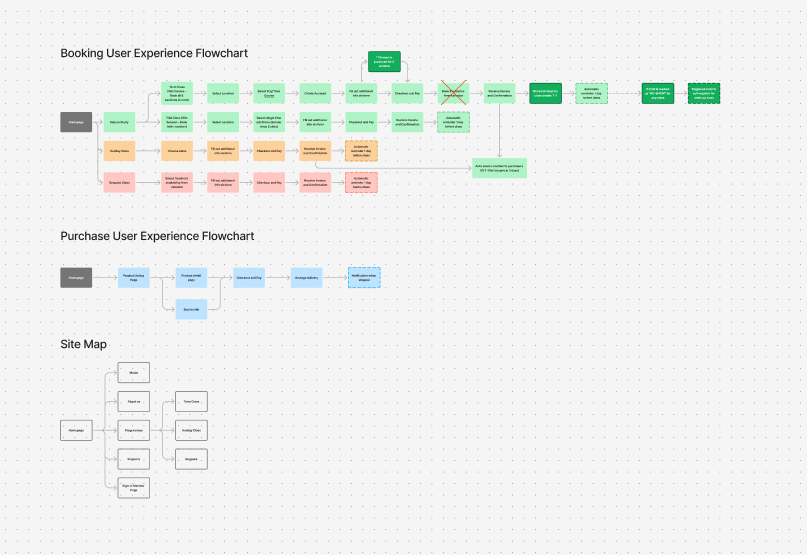The height and width of the screenshot is (555, 807).
Task: Select the 'Trial Class' node in the booking flowchart
Action: [x=177, y=122]
